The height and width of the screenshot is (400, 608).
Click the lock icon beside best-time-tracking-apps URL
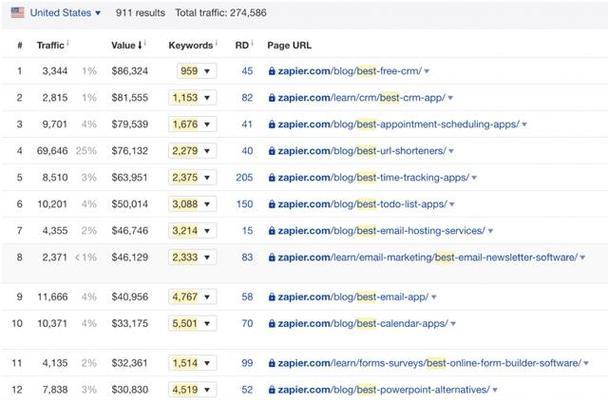coord(272,178)
